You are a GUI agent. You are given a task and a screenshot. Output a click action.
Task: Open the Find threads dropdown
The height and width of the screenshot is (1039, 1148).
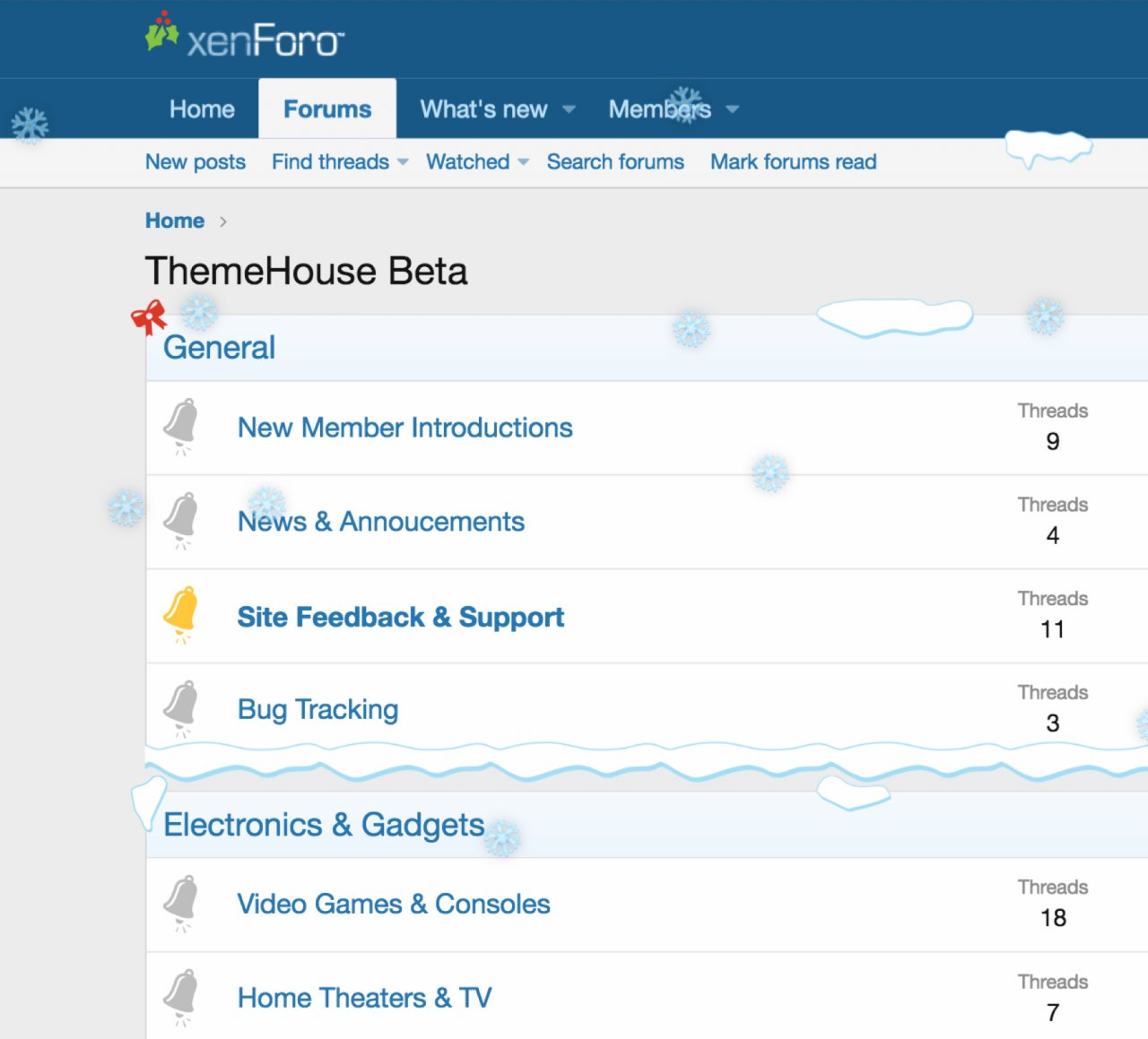point(403,162)
